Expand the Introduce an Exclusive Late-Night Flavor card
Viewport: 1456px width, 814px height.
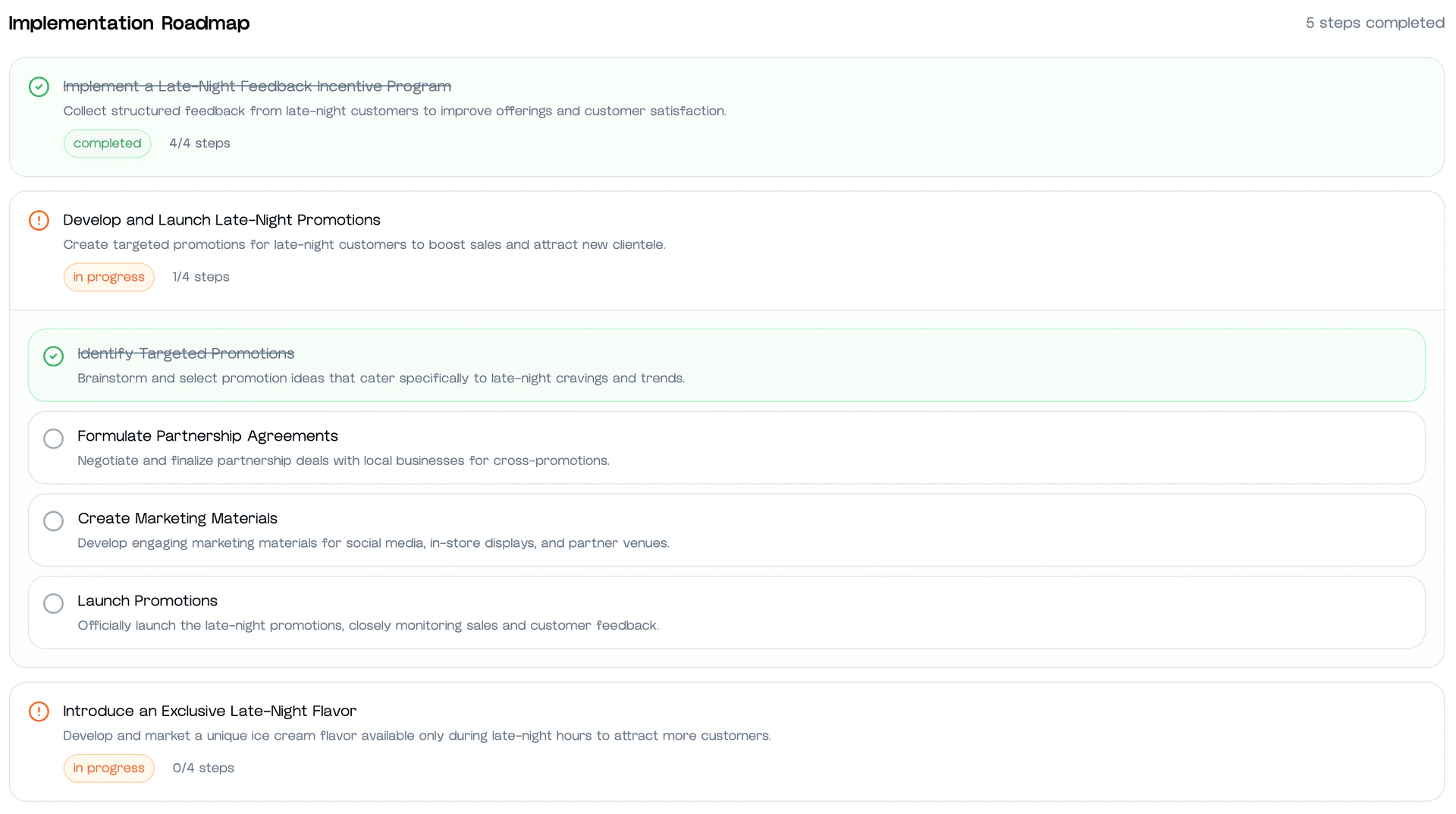point(210,711)
